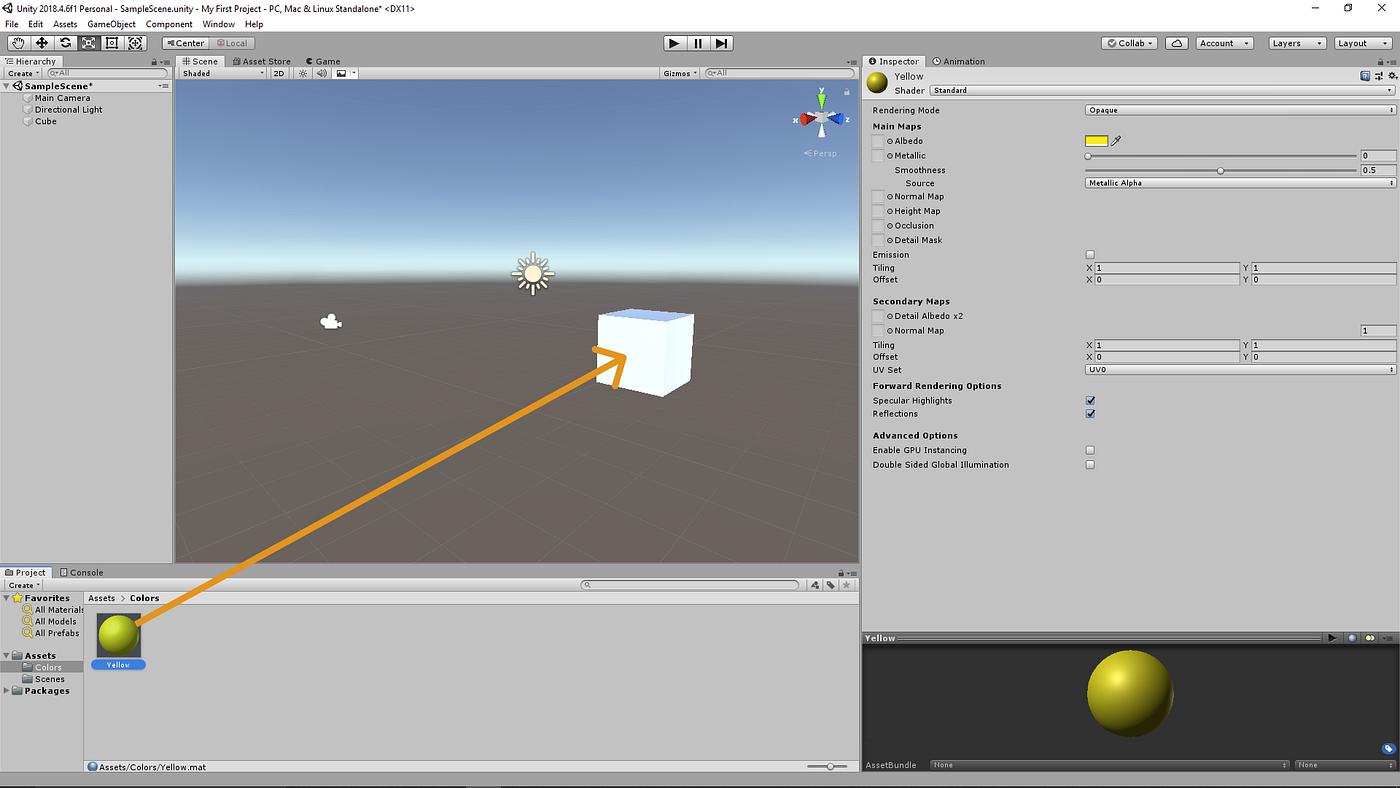Open the GameObject menu
This screenshot has height=788, width=1400.
point(110,24)
